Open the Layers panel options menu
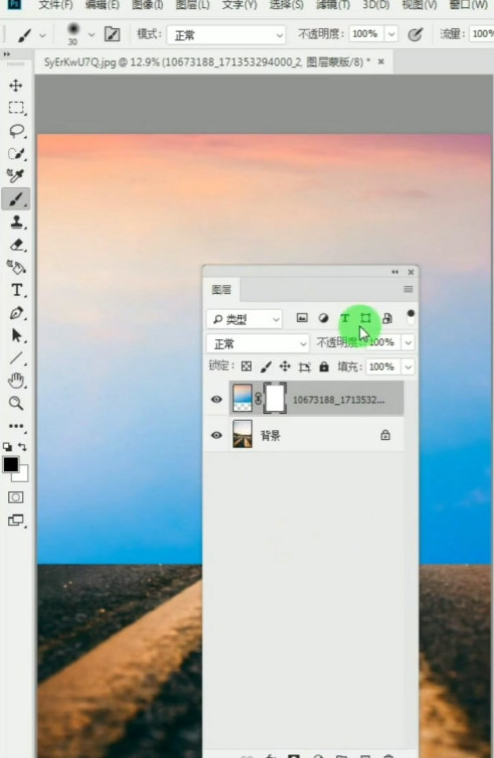494x758 pixels. 408,289
